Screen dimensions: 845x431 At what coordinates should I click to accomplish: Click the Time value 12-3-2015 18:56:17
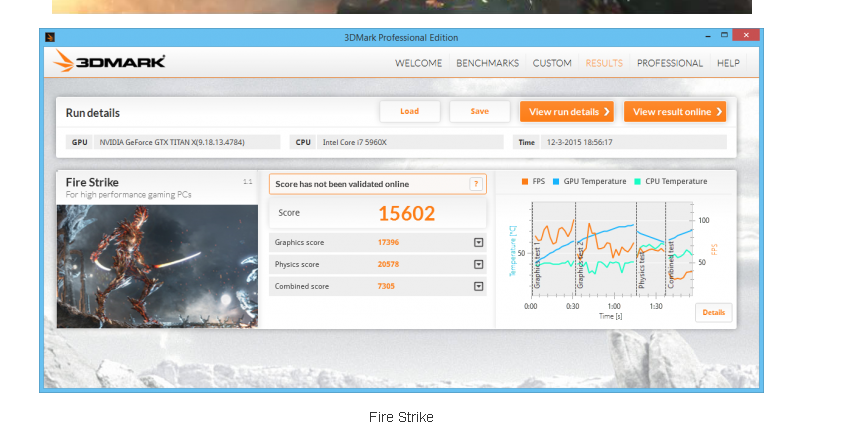[x=634, y=142]
